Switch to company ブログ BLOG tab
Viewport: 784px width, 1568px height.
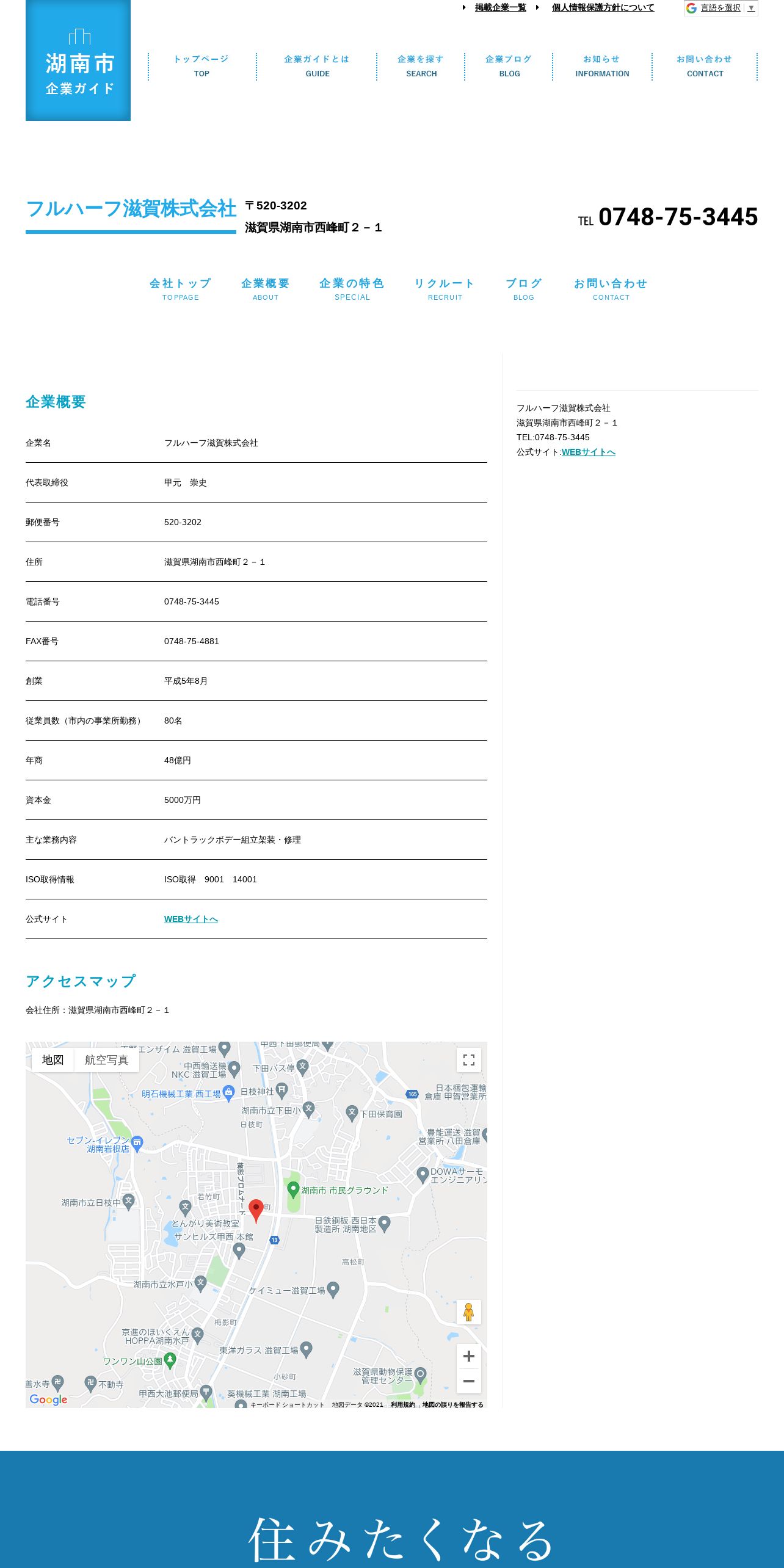pyautogui.click(x=524, y=289)
